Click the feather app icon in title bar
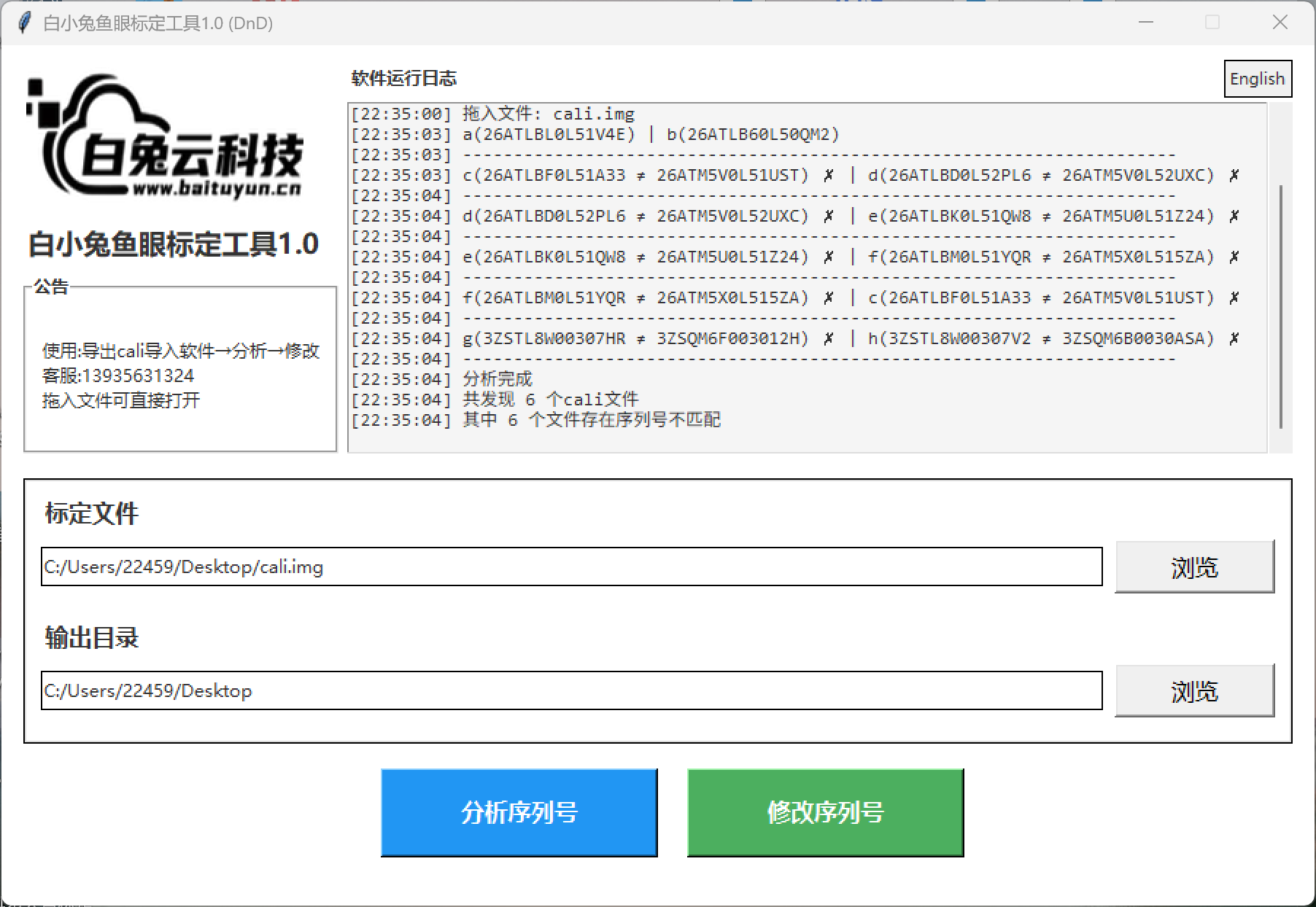Screen dimensions: 1316x907 pos(24,23)
